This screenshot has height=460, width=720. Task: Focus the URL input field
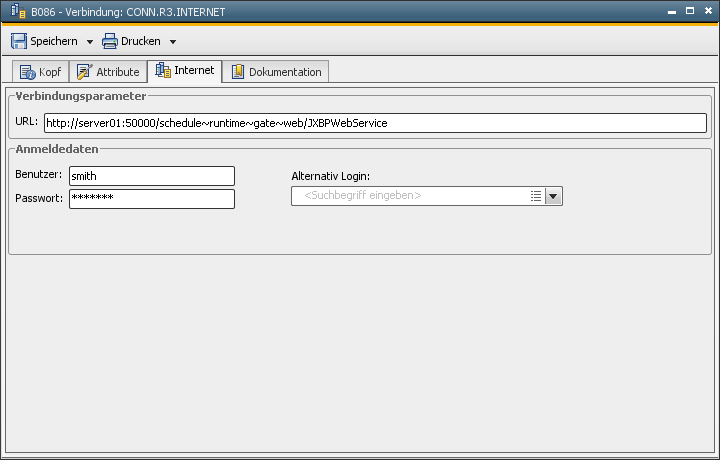tap(375, 123)
